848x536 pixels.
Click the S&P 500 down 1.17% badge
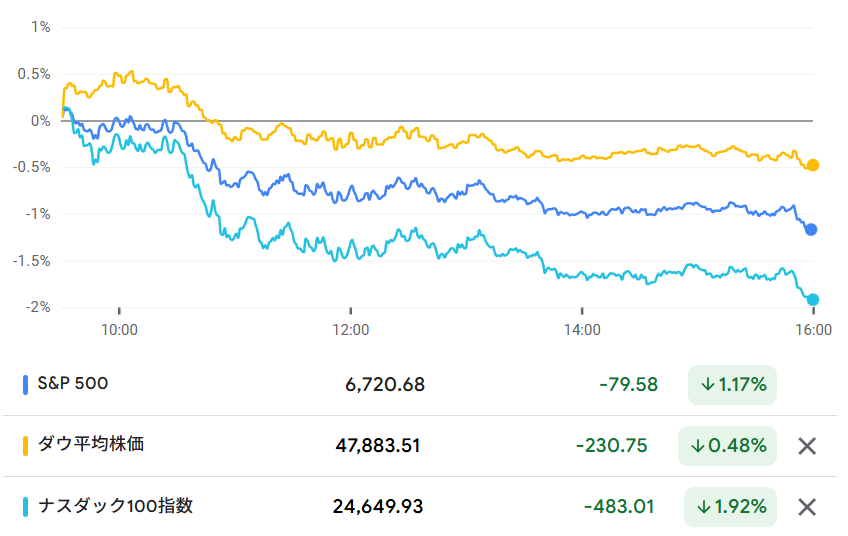pyautogui.click(x=732, y=385)
